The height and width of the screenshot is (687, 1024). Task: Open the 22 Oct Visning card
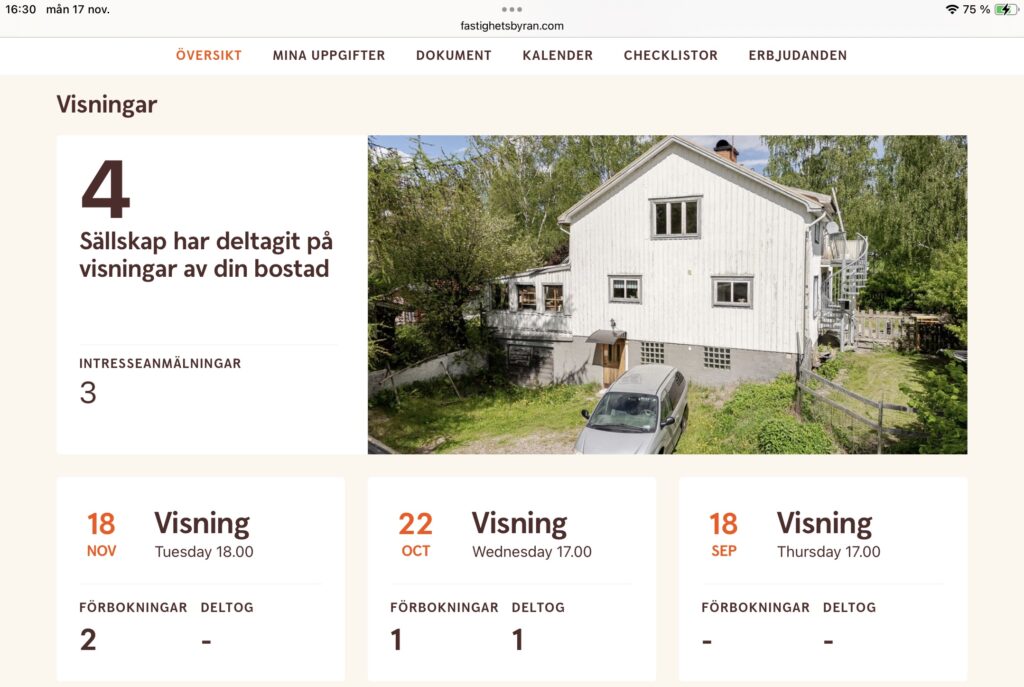[x=512, y=579]
